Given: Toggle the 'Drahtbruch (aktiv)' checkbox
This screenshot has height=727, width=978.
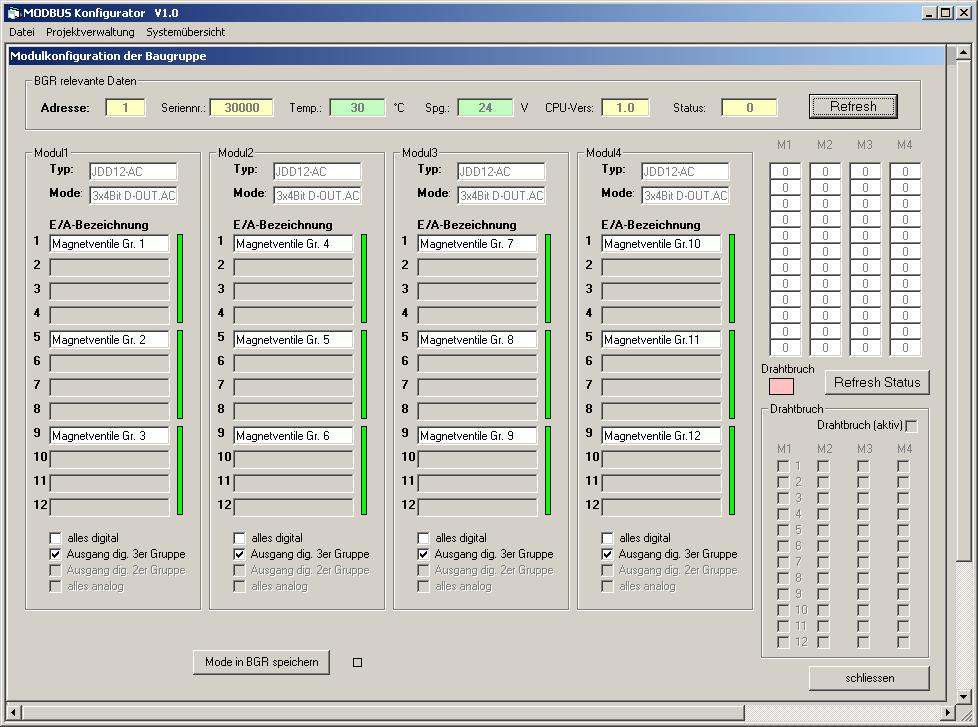Looking at the screenshot, I should tap(911, 426).
